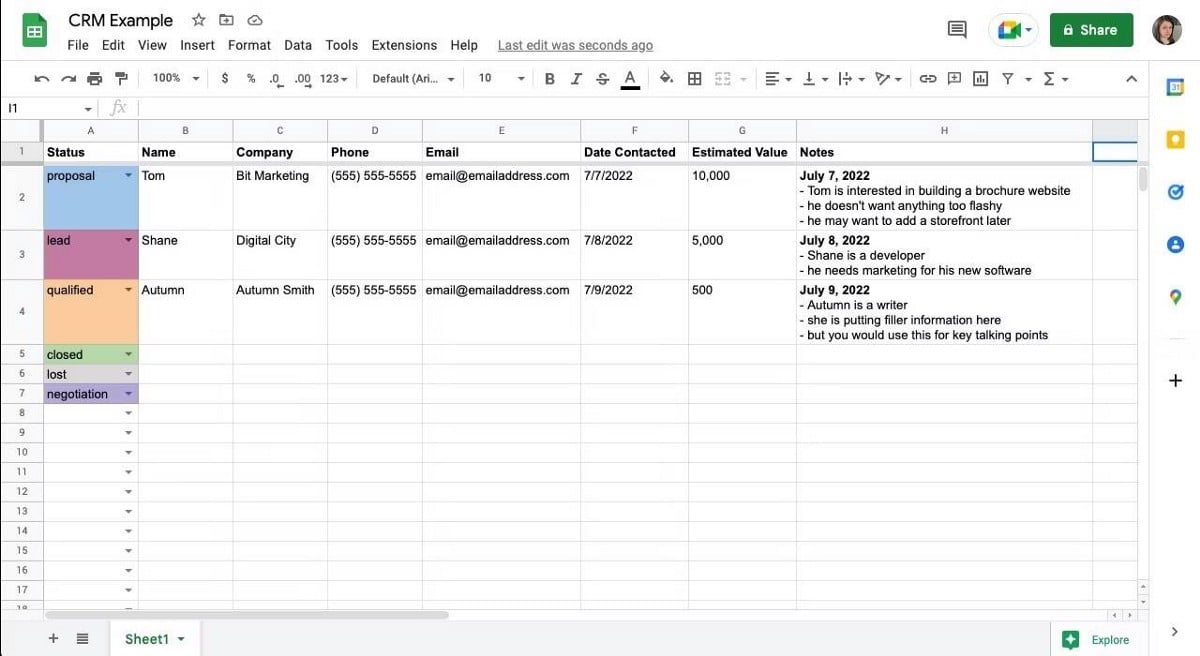This screenshot has width=1200, height=656.
Task: Click the Share button
Action: [x=1091, y=30]
